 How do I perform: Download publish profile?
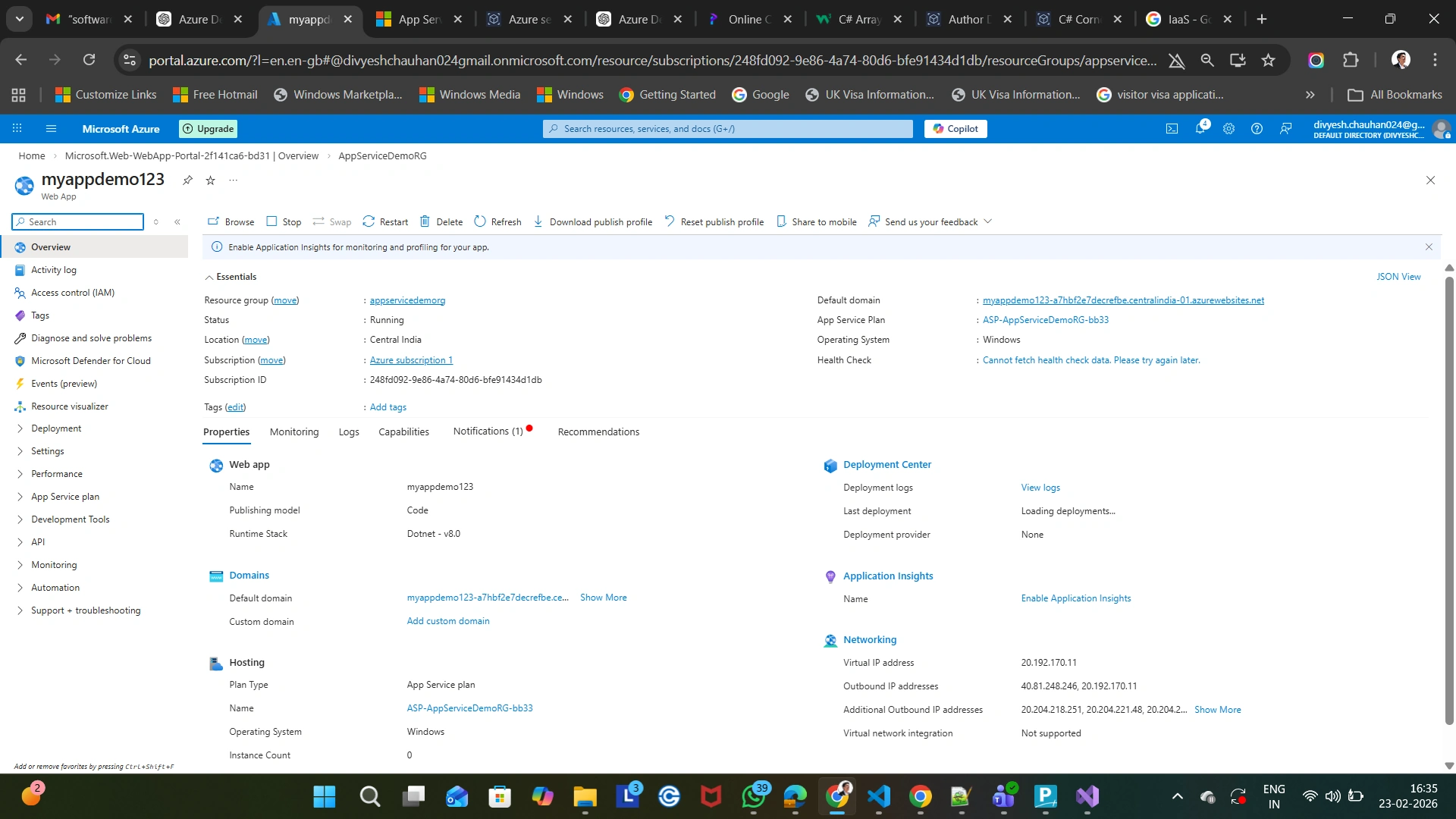(592, 222)
